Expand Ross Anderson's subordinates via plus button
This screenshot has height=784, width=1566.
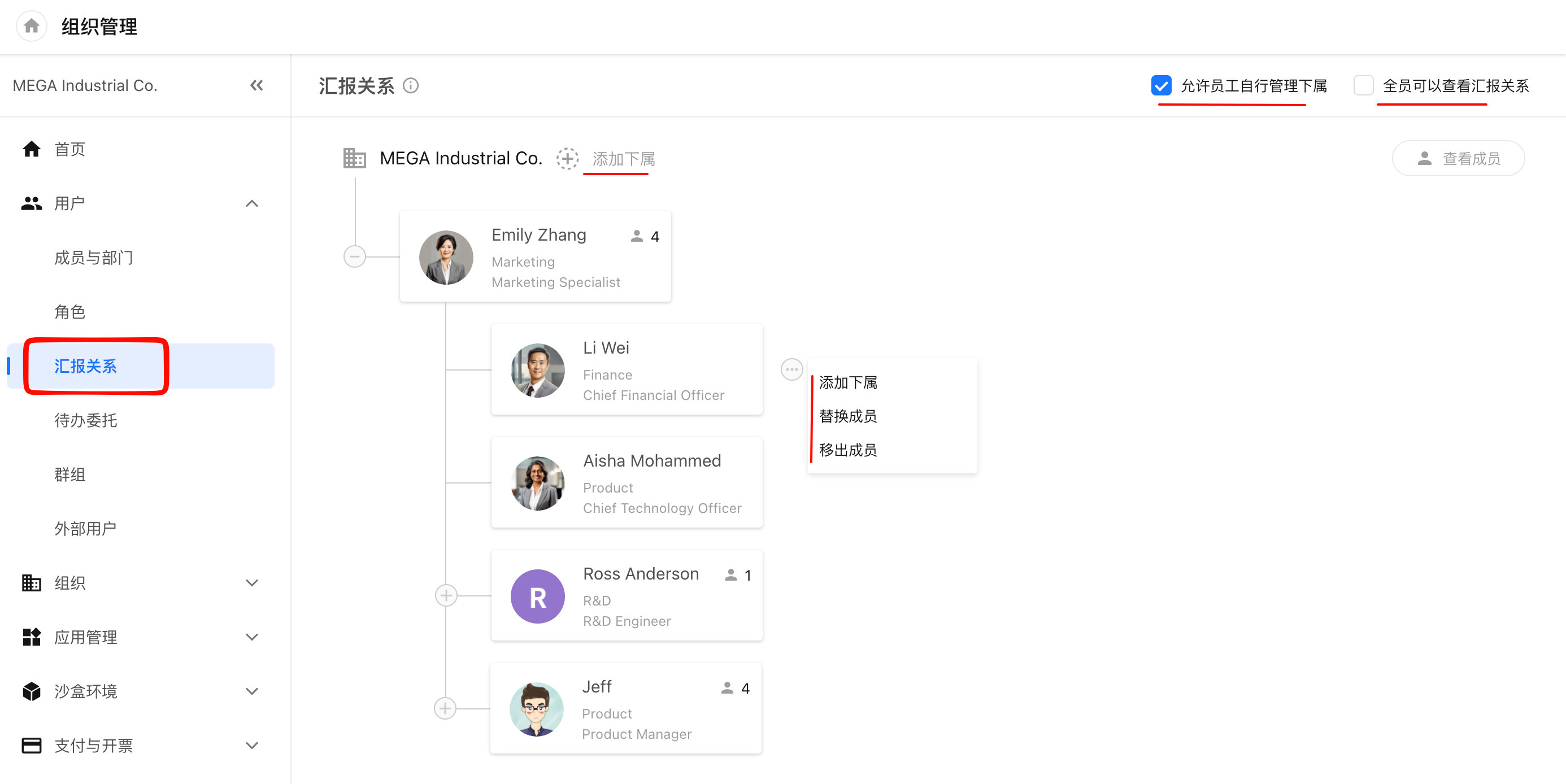446,595
